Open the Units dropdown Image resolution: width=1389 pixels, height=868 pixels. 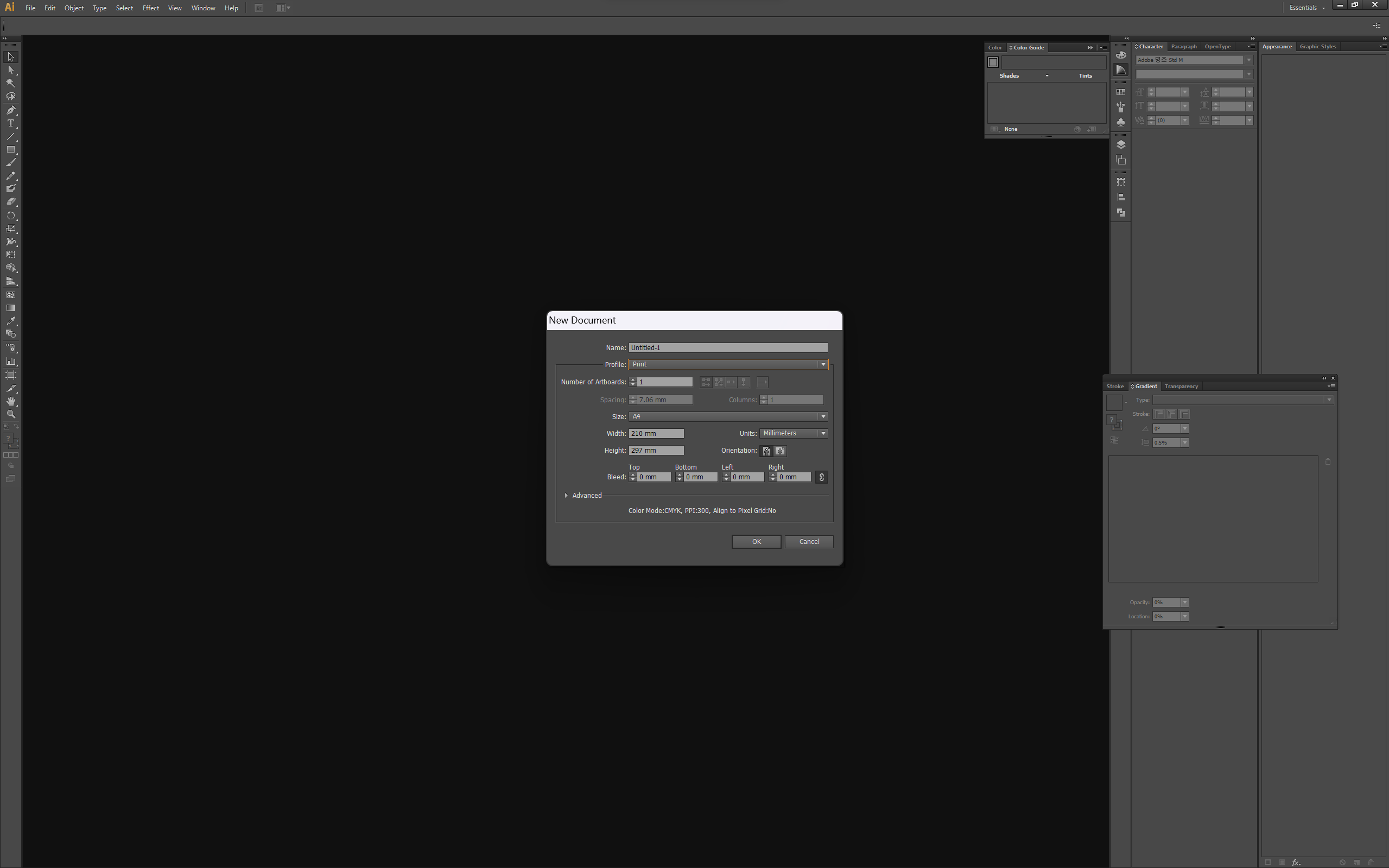793,433
